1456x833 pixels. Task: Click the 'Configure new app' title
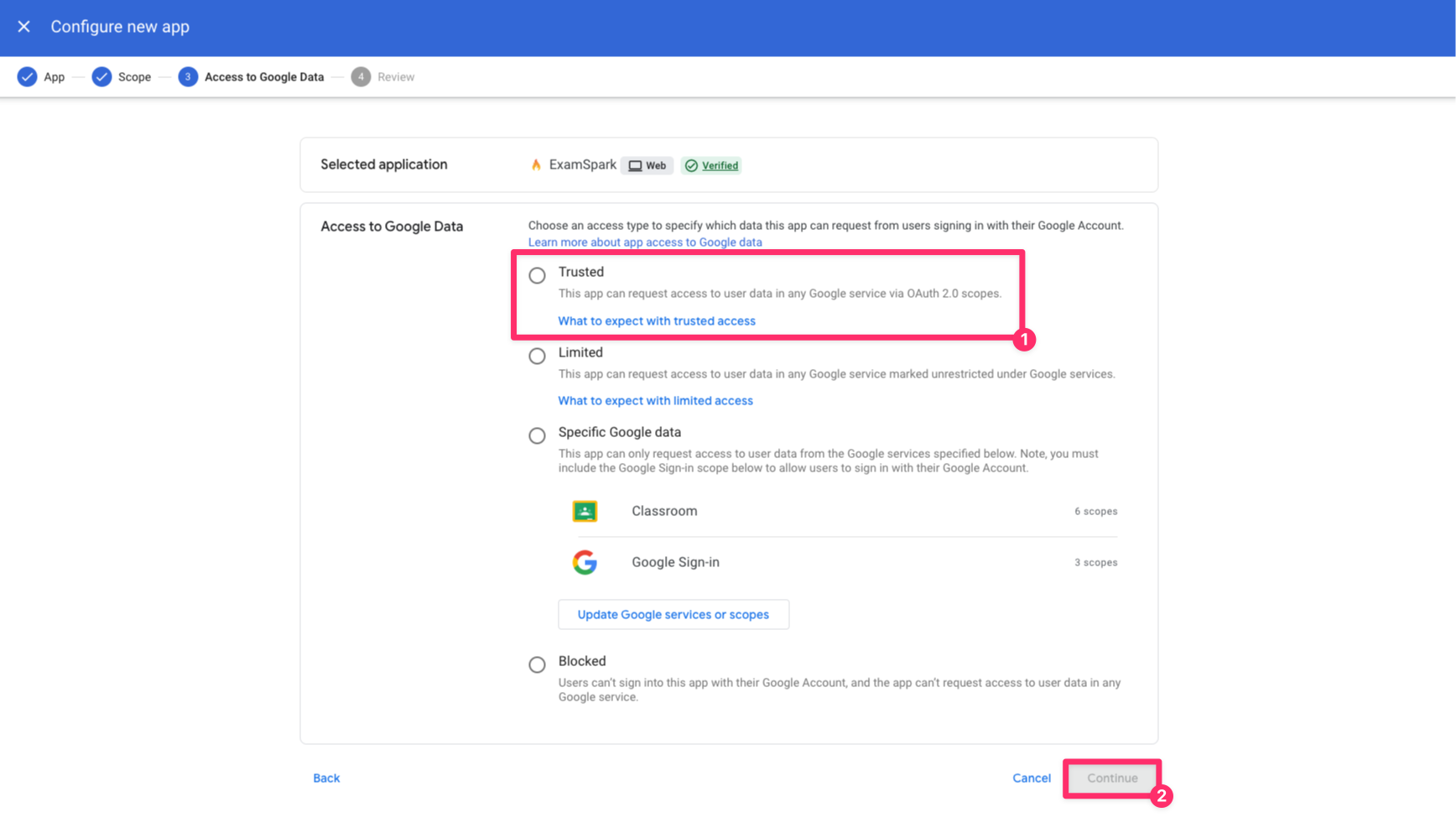pyautogui.click(x=120, y=27)
